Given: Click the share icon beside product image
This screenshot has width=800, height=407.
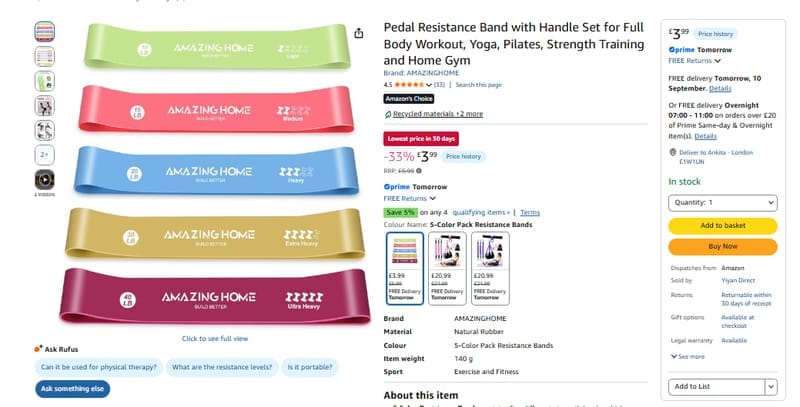Looking at the screenshot, I should click(x=359, y=33).
